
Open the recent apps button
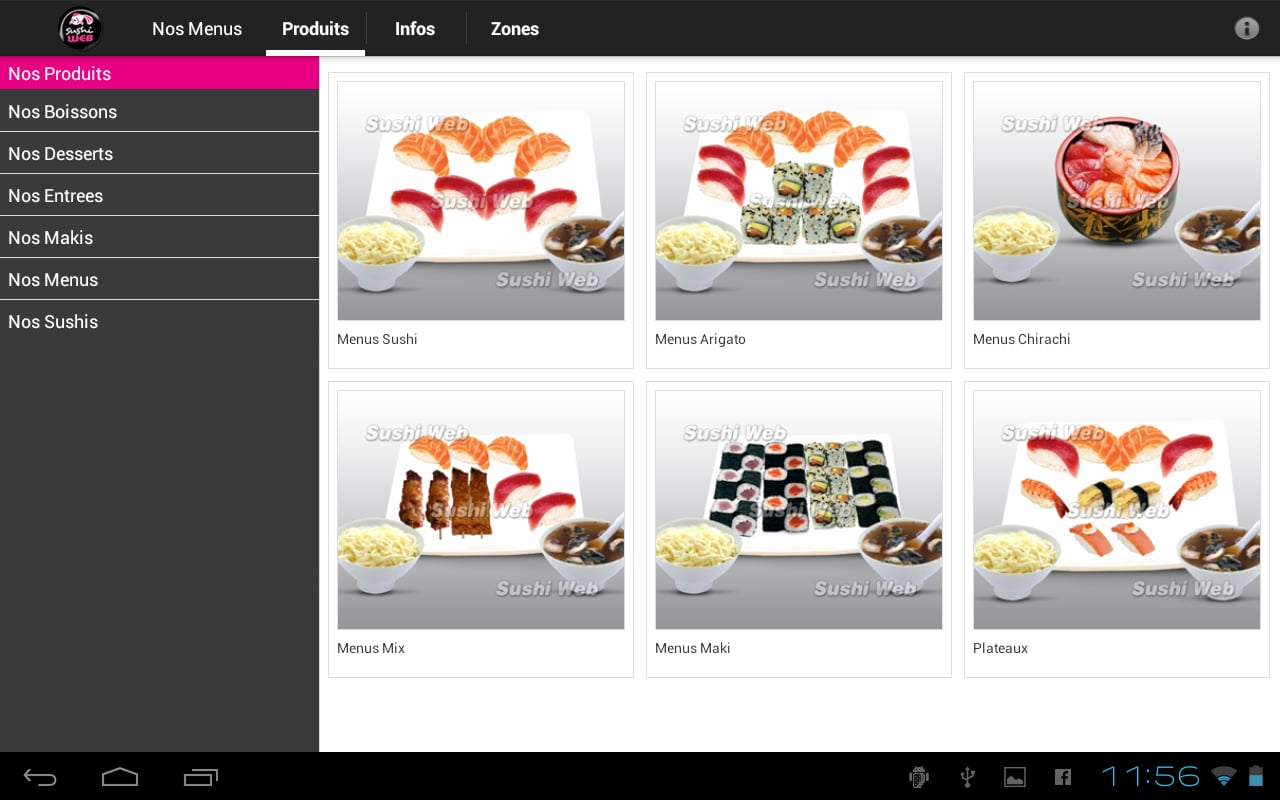[x=201, y=777]
